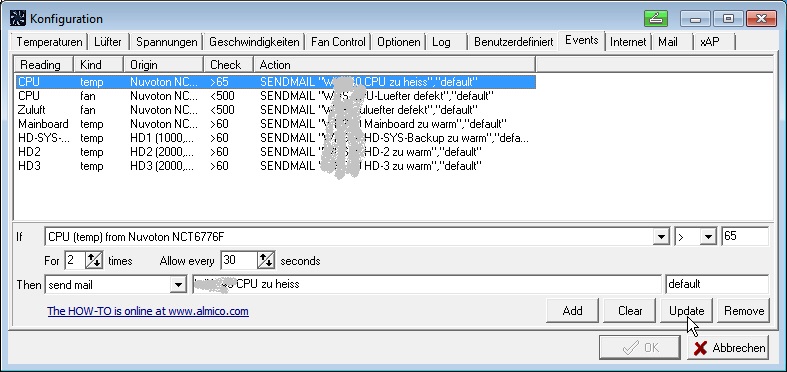787x372 pixels.
Task: Open the Internet tab
Action: [628, 42]
